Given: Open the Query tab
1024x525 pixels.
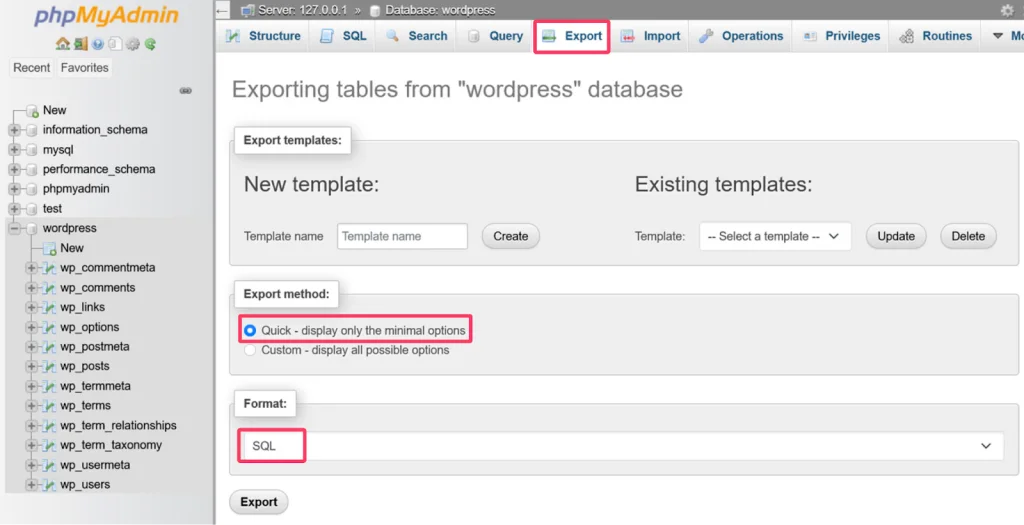Looking at the screenshot, I should (x=495, y=36).
